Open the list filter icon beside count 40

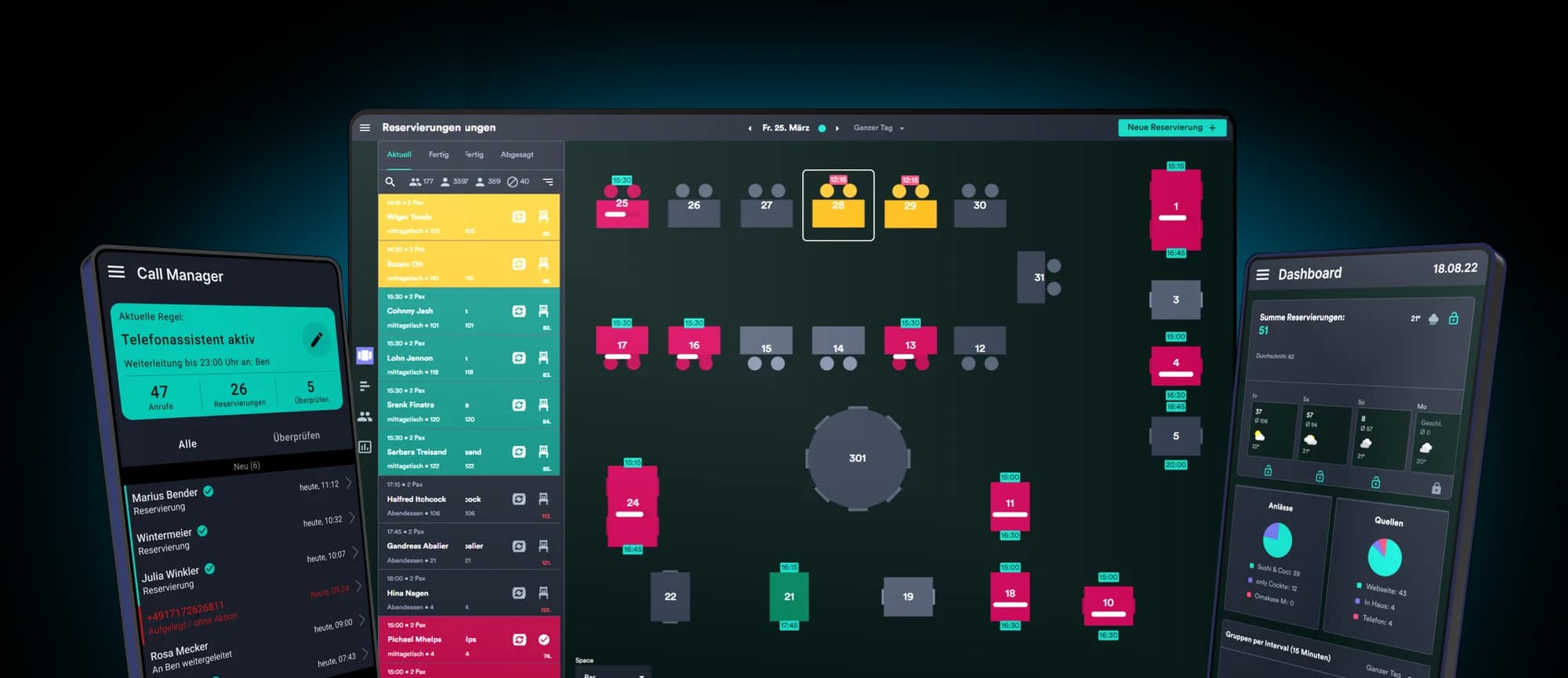[548, 182]
